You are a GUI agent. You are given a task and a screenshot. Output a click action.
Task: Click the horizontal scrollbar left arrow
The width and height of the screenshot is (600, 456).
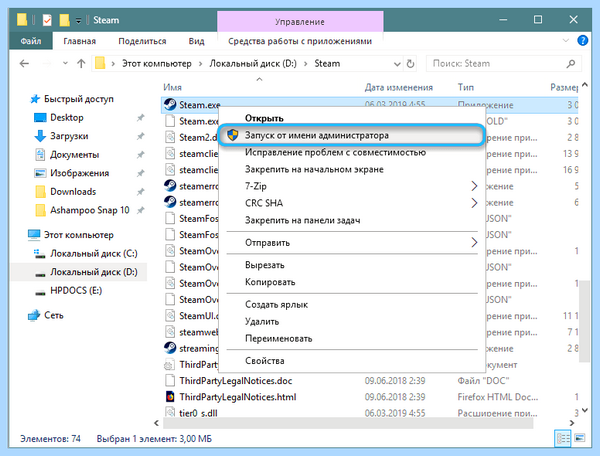coord(156,423)
